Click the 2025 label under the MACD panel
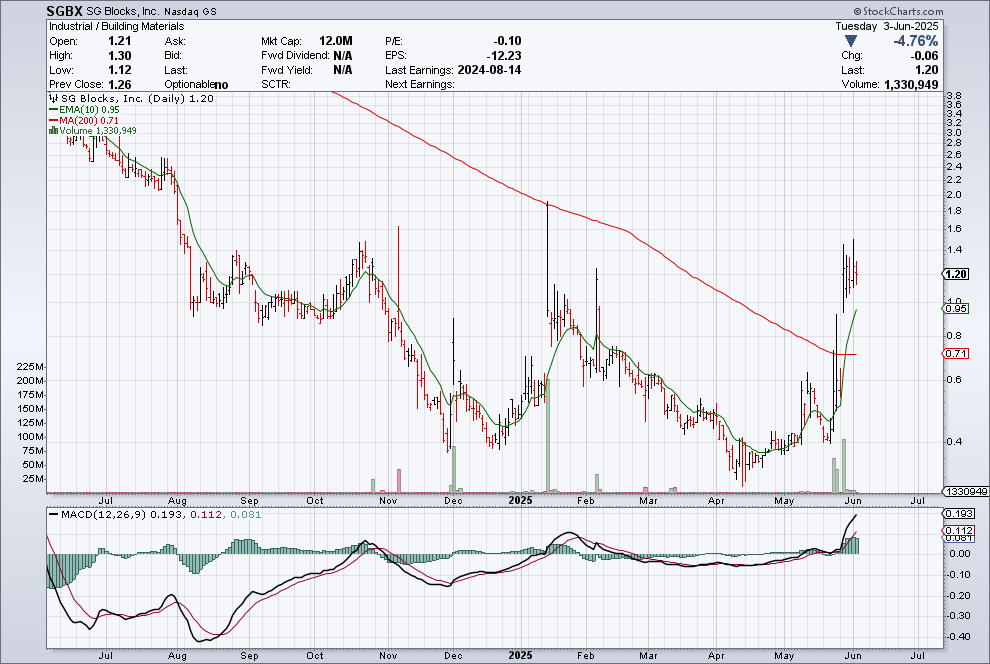Screen dimensions: 990x664 pos(520,655)
